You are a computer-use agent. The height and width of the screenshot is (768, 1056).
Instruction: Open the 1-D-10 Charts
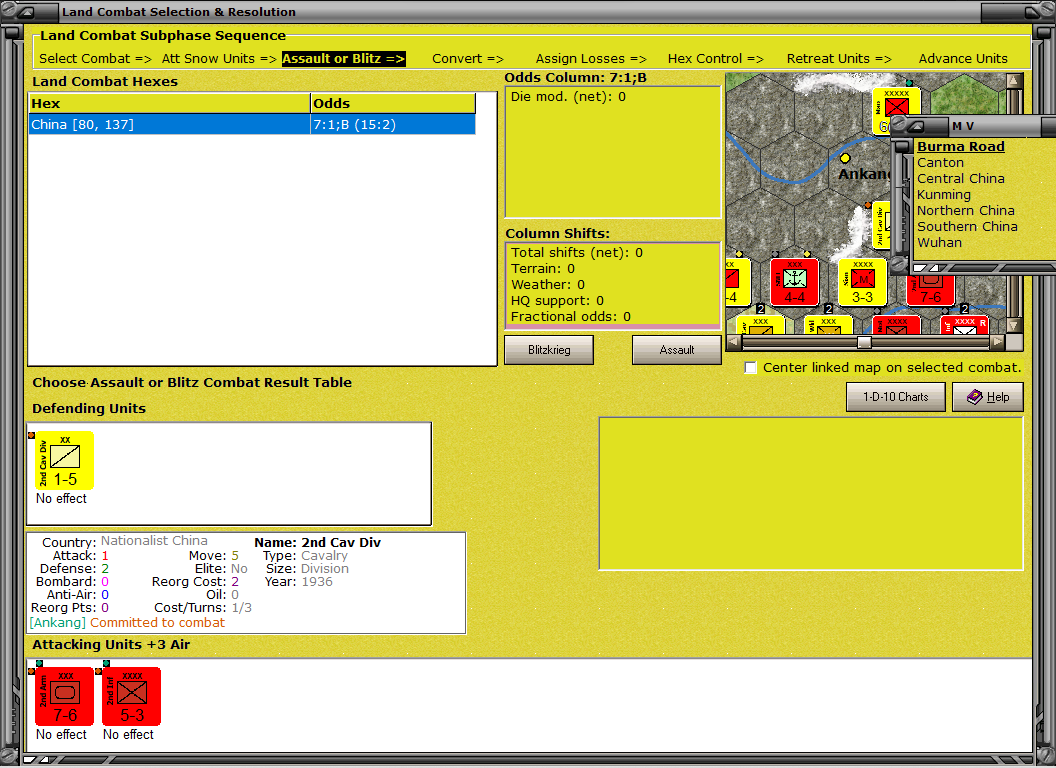896,397
